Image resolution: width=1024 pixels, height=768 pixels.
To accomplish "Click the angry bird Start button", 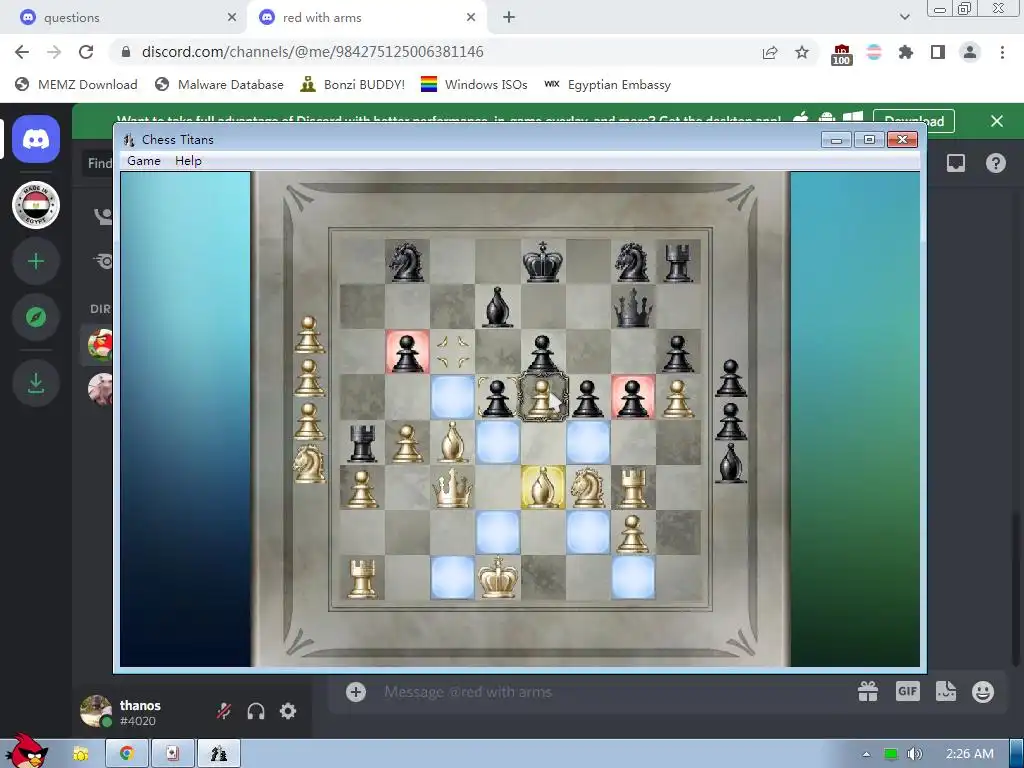I will [26, 752].
